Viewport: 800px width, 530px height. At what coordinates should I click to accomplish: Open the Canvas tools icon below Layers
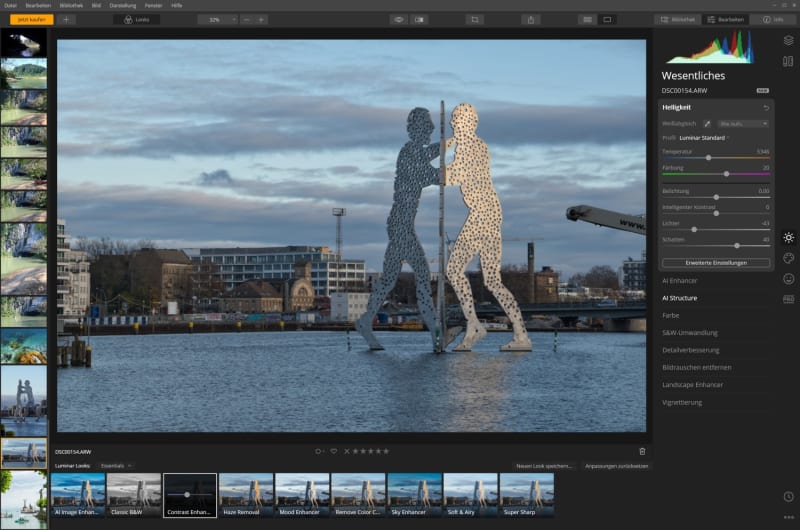point(788,61)
